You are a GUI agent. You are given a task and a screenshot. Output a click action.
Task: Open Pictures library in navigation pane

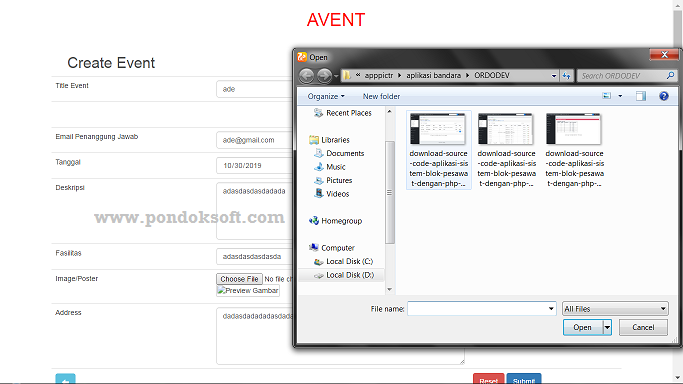click(x=333, y=180)
